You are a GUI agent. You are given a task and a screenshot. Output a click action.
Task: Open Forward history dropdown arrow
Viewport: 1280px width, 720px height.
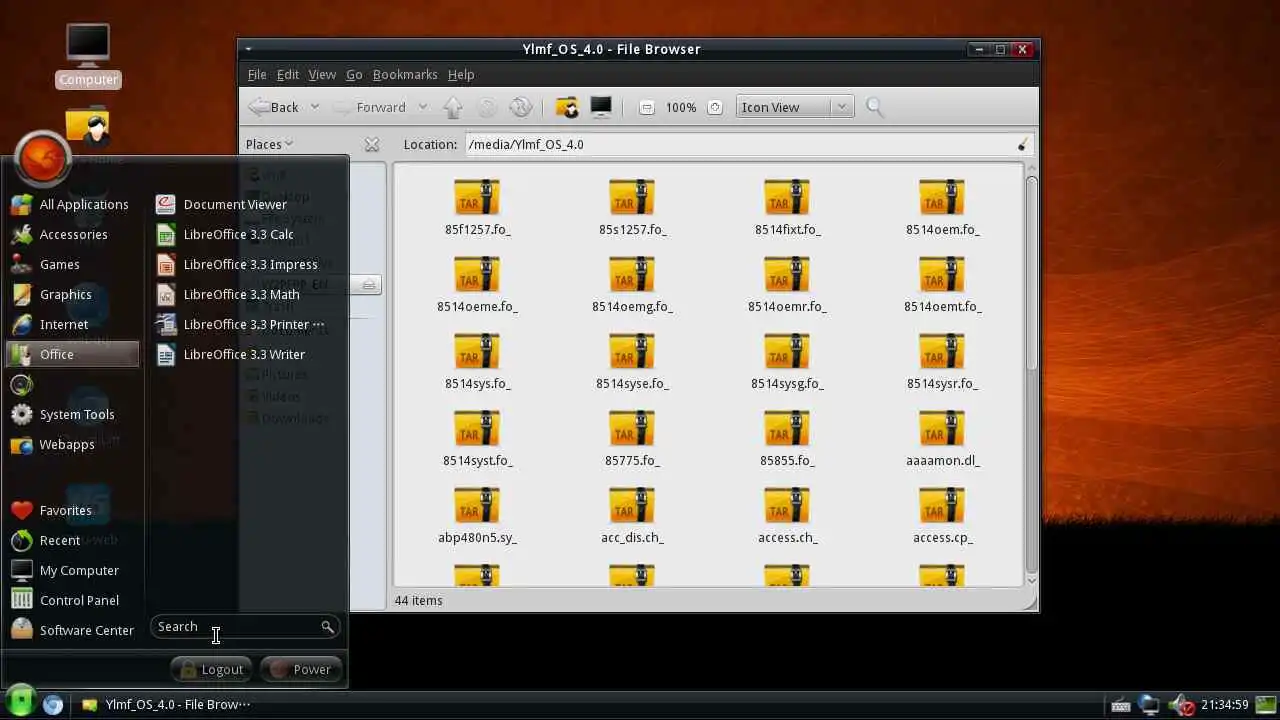422,107
